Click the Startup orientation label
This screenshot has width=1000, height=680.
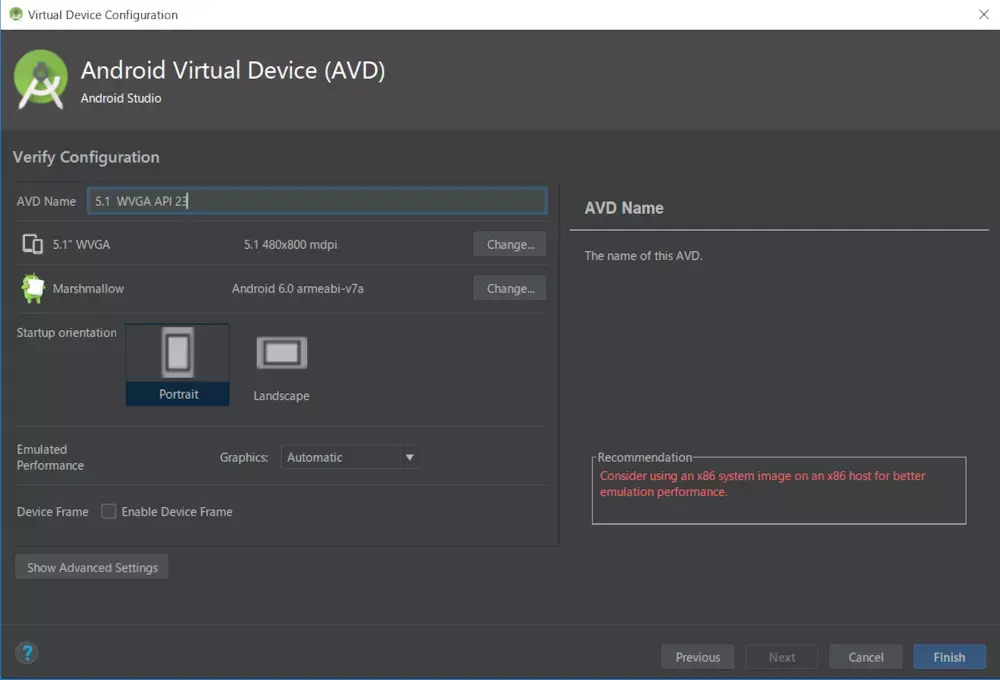(66, 332)
